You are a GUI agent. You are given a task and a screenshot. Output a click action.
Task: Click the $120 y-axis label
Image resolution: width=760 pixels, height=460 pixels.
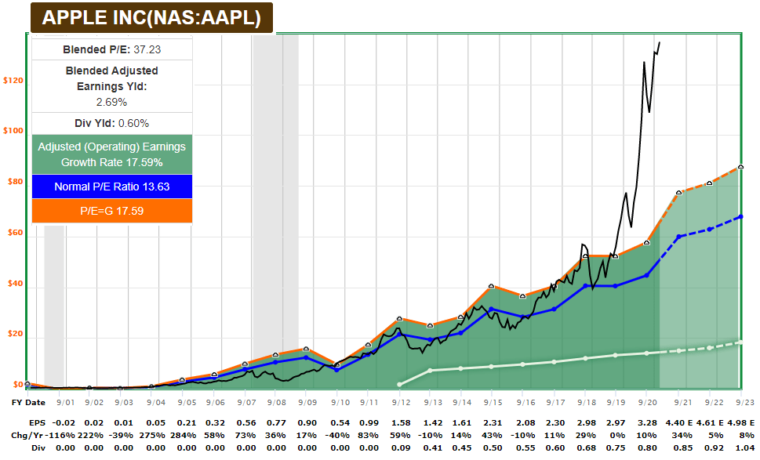tap(13, 80)
